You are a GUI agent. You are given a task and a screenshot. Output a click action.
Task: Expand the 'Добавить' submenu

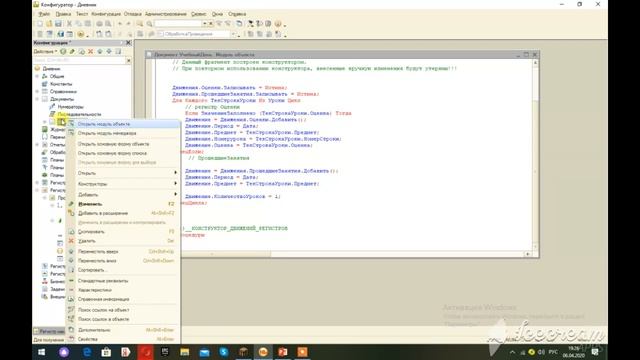(122, 194)
